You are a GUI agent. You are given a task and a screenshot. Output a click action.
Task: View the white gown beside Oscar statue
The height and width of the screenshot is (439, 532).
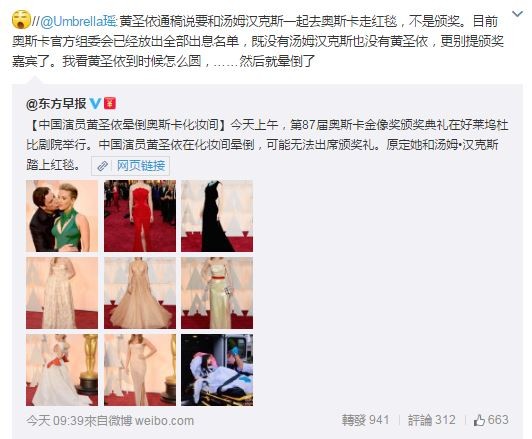click(x=62, y=370)
